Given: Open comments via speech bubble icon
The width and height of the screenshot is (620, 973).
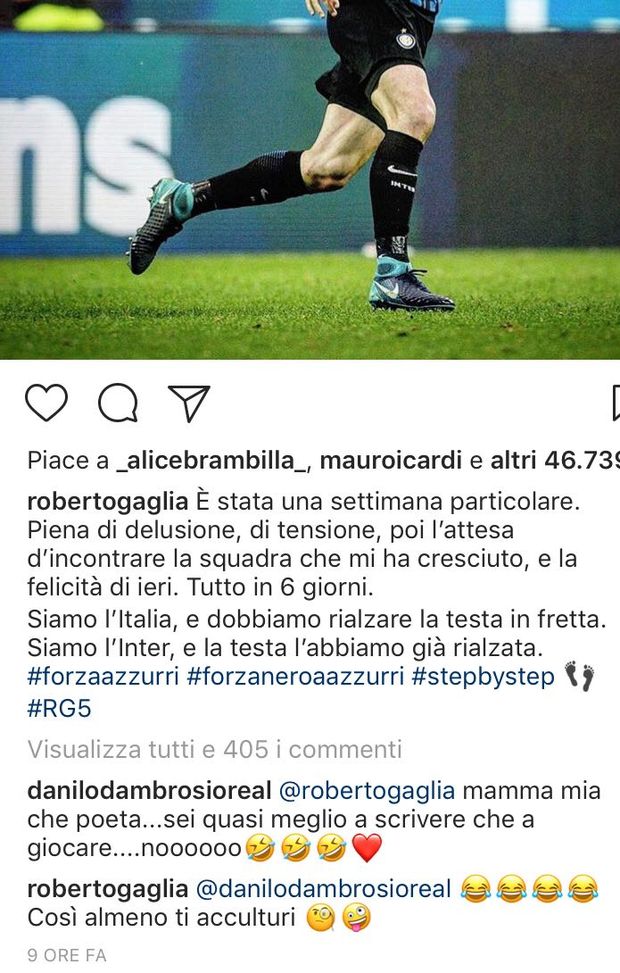Looking at the screenshot, I should [x=118, y=403].
